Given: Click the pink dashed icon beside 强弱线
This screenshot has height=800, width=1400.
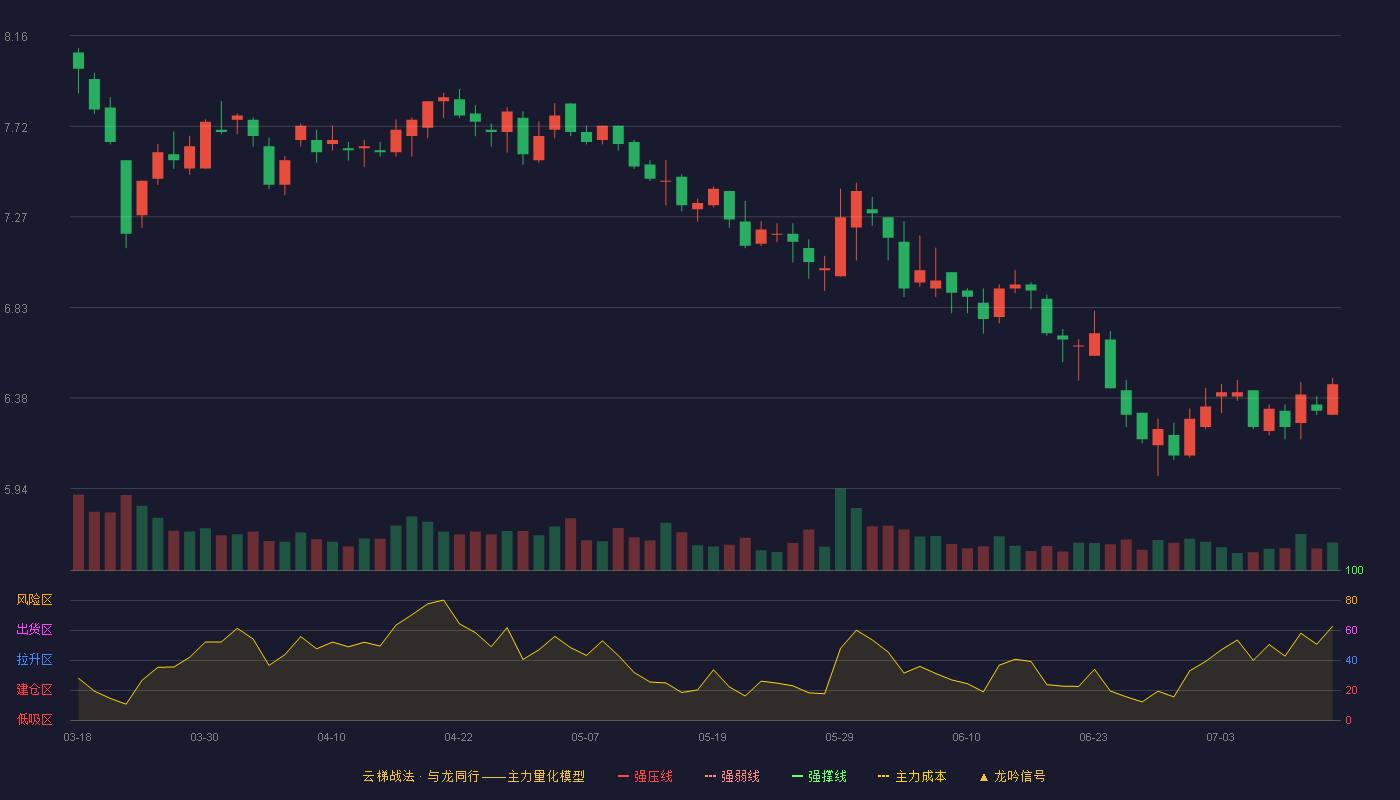Looking at the screenshot, I should pyautogui.click(x=710, y=776).
